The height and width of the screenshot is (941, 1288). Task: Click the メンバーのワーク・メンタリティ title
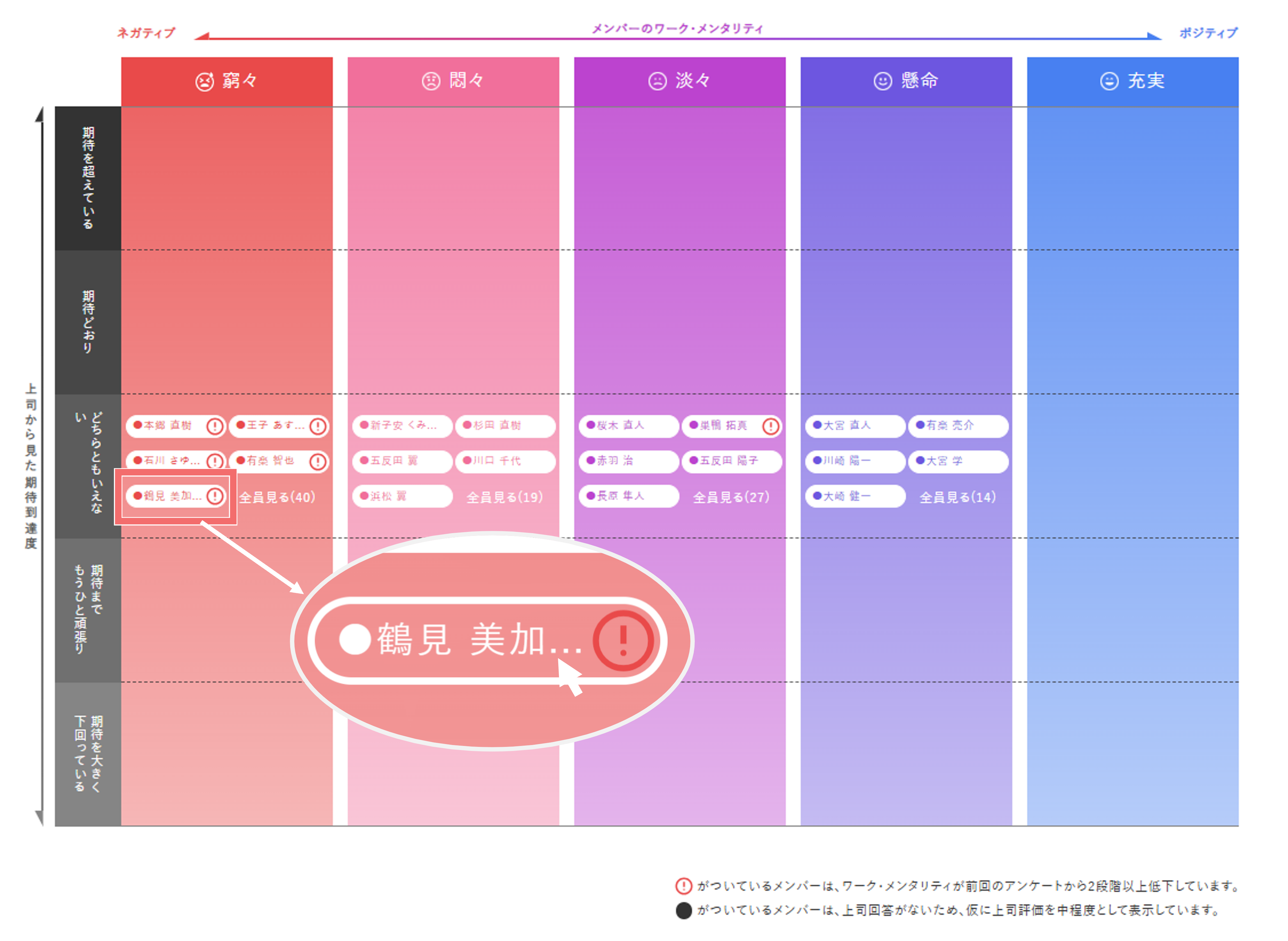[677, 28]
